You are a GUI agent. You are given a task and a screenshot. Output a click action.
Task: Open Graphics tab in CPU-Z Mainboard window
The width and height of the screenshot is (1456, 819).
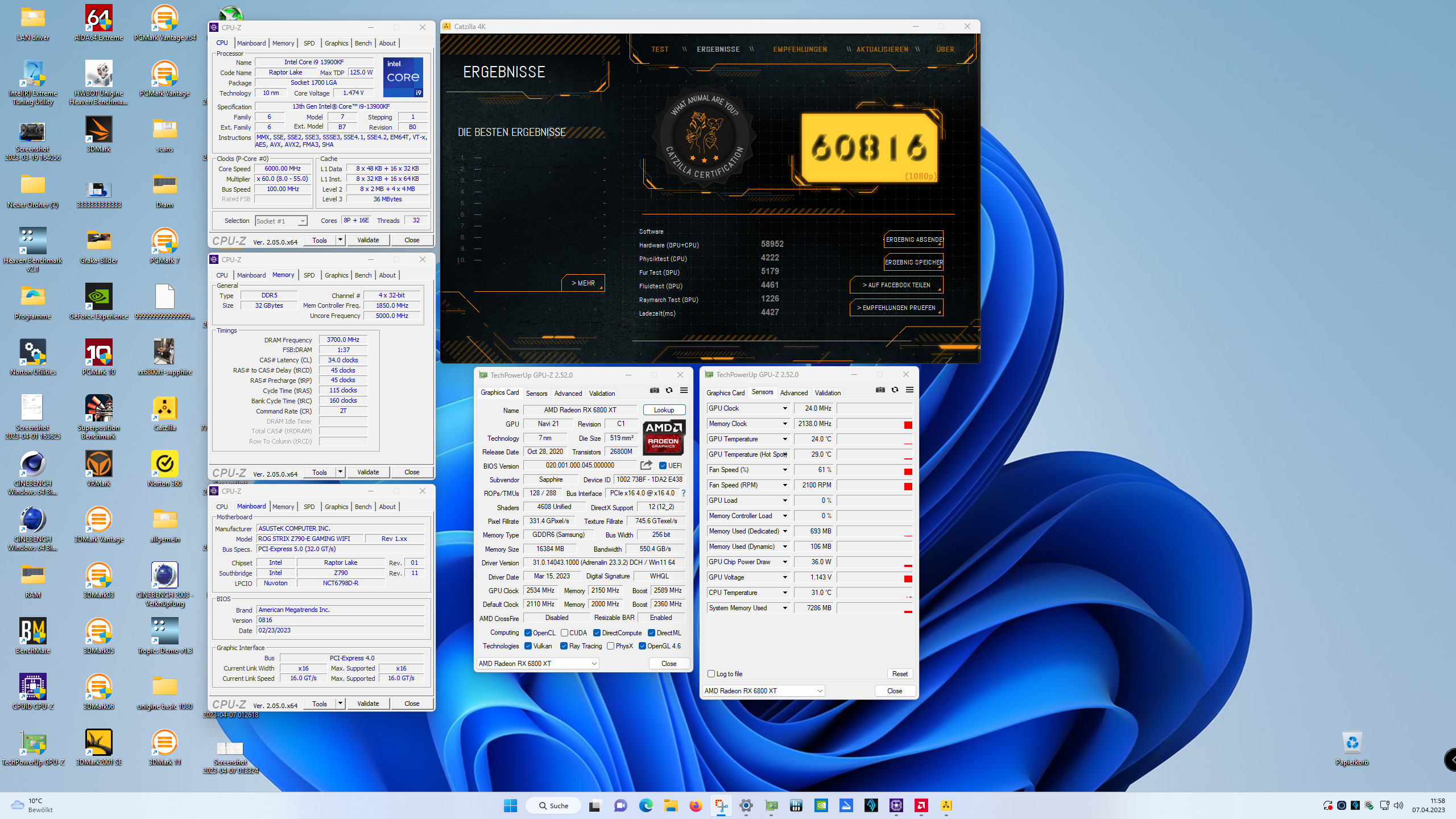click(336, 507)
